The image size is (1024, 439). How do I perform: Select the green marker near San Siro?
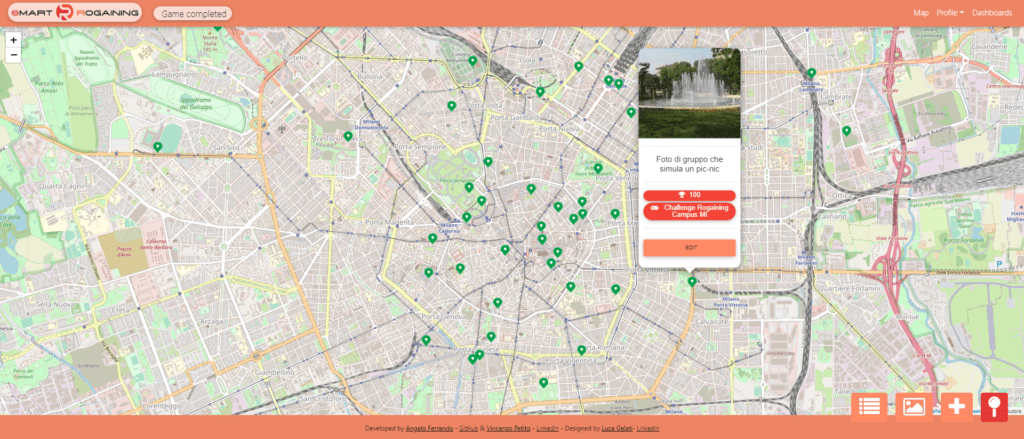157,147
